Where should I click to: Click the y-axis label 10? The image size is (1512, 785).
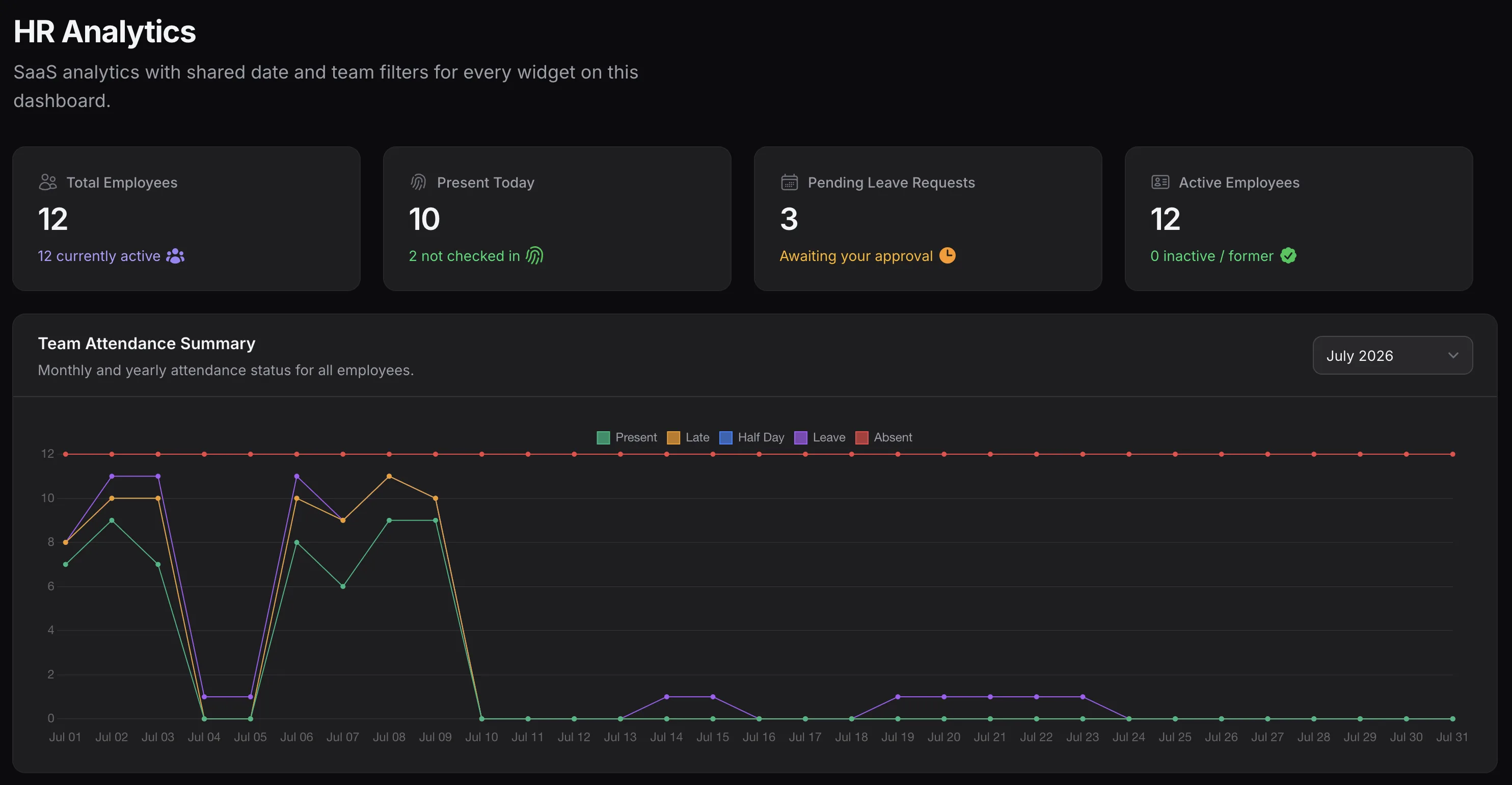[x=47, y=499]
